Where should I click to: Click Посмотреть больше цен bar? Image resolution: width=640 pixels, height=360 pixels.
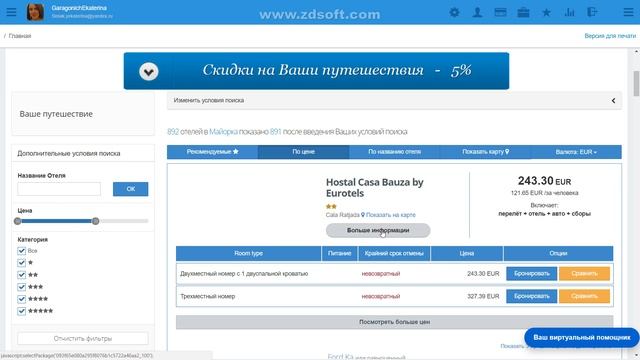(394, 322)
